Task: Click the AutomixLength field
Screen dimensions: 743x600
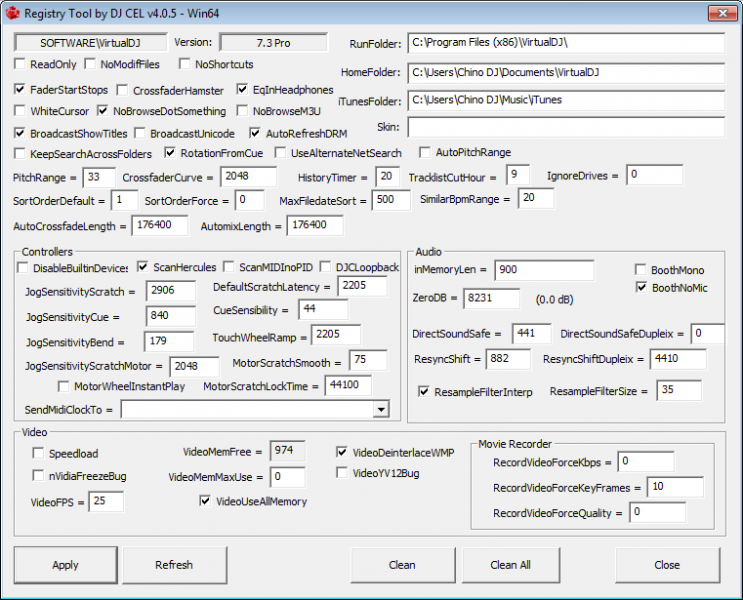Action: [315, 225]
